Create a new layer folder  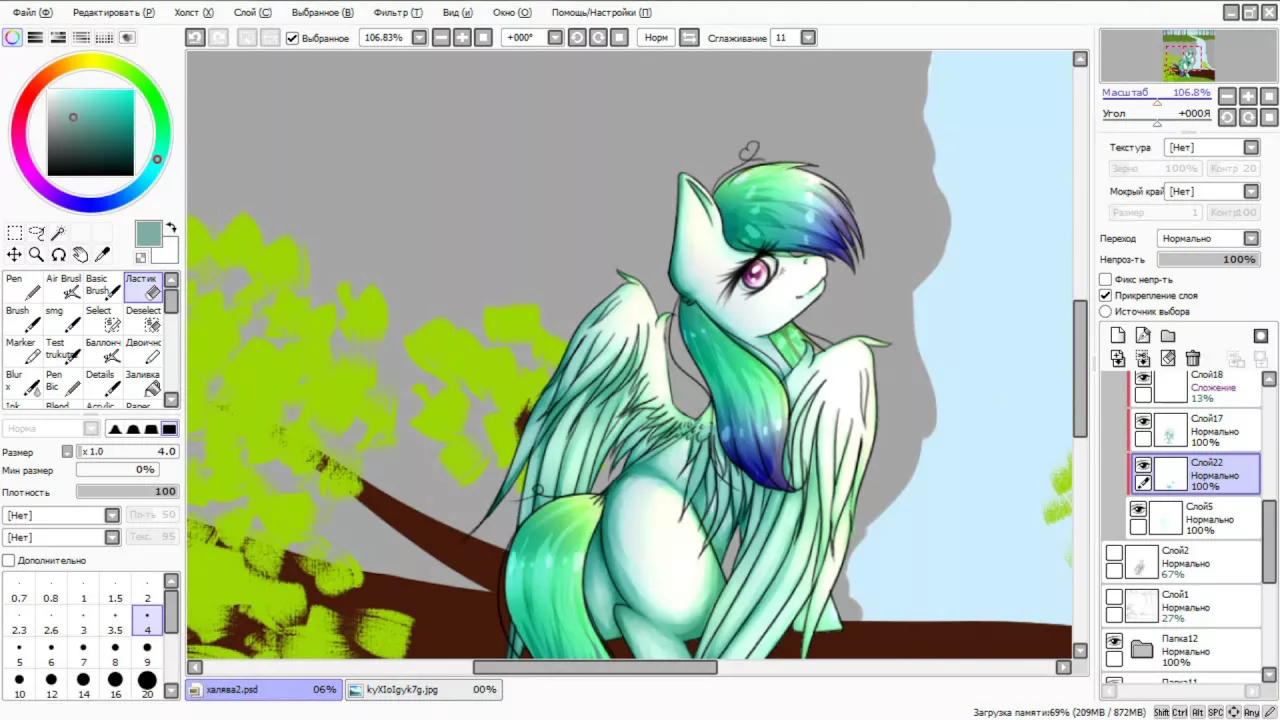[x=1168, y=336]
